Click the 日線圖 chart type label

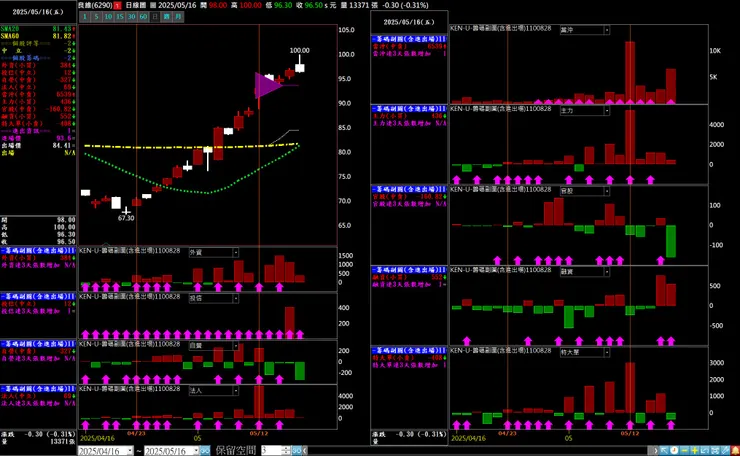pyautogui.click(x=136, y=5)
